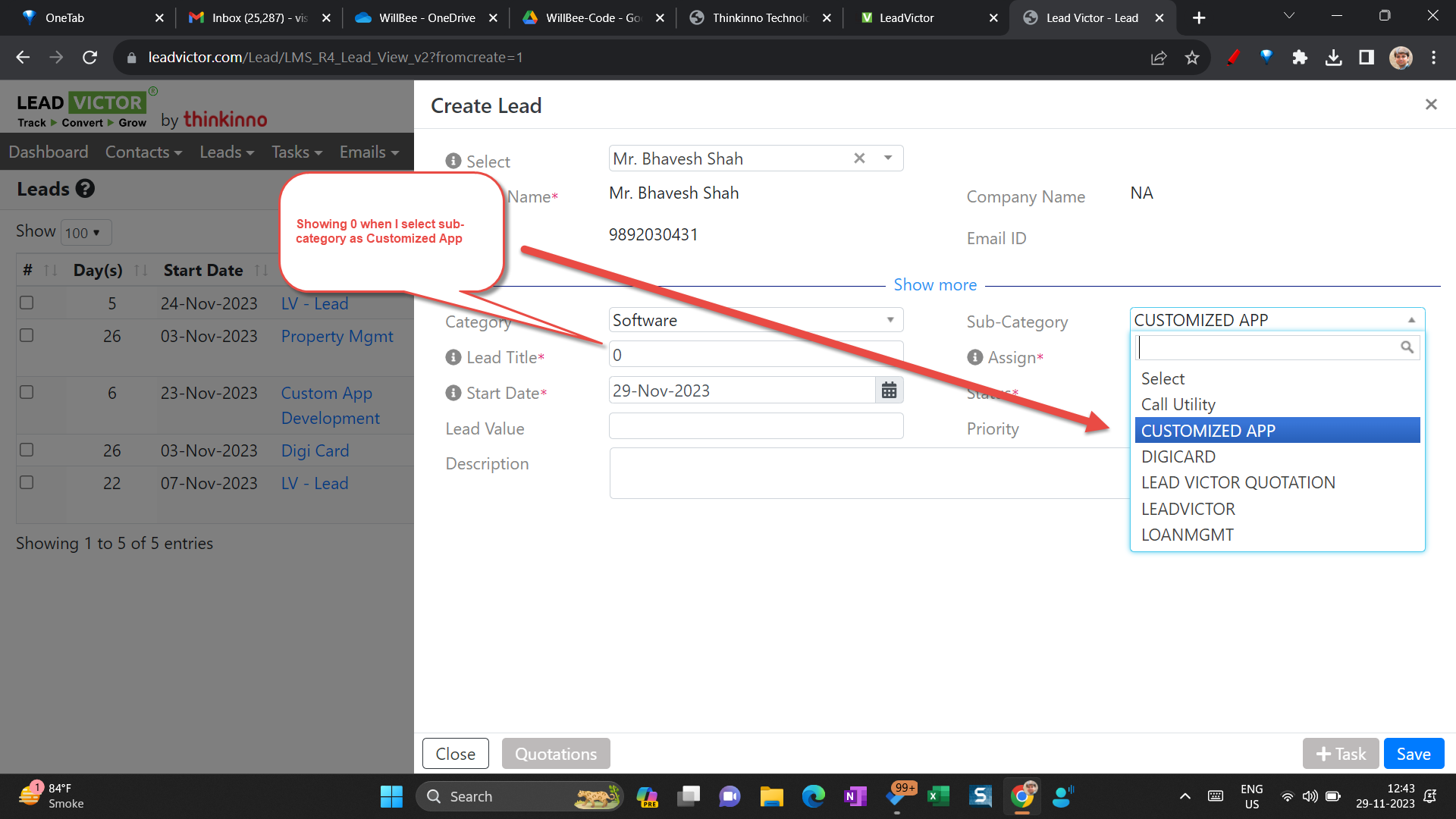Open Dashboard in navigation bar
Screen dimensions: 1456x819
pyautogui.click(x=49, y=152)
